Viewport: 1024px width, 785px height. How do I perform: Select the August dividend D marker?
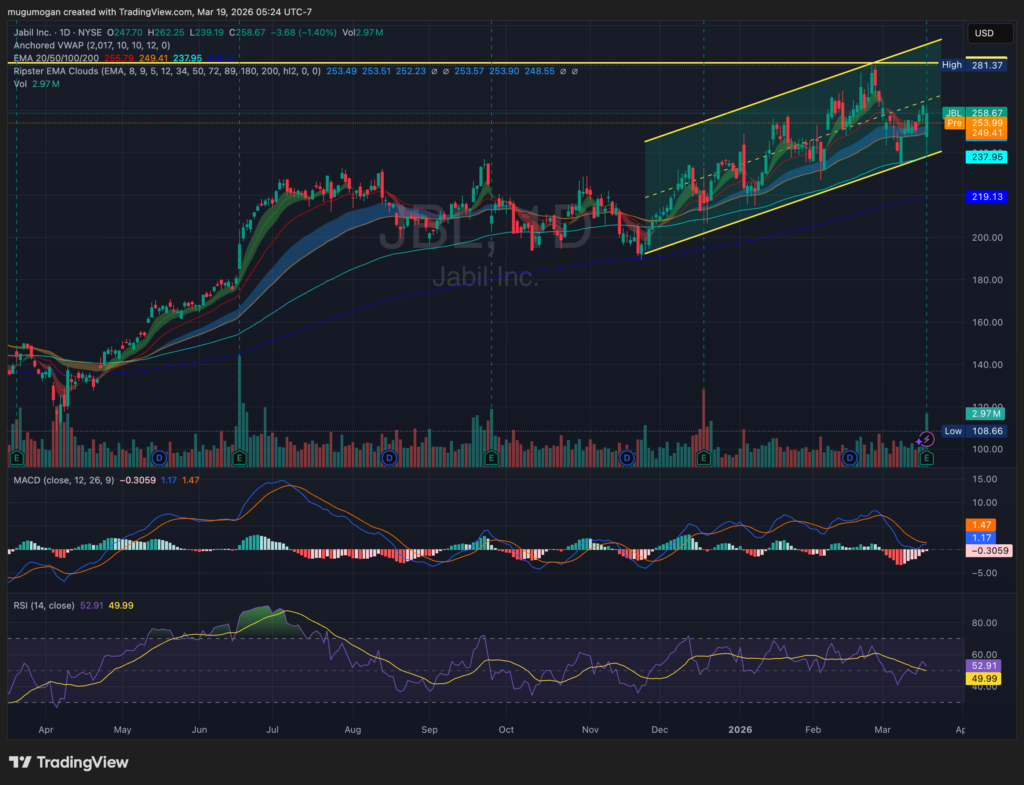pos(389,457)
